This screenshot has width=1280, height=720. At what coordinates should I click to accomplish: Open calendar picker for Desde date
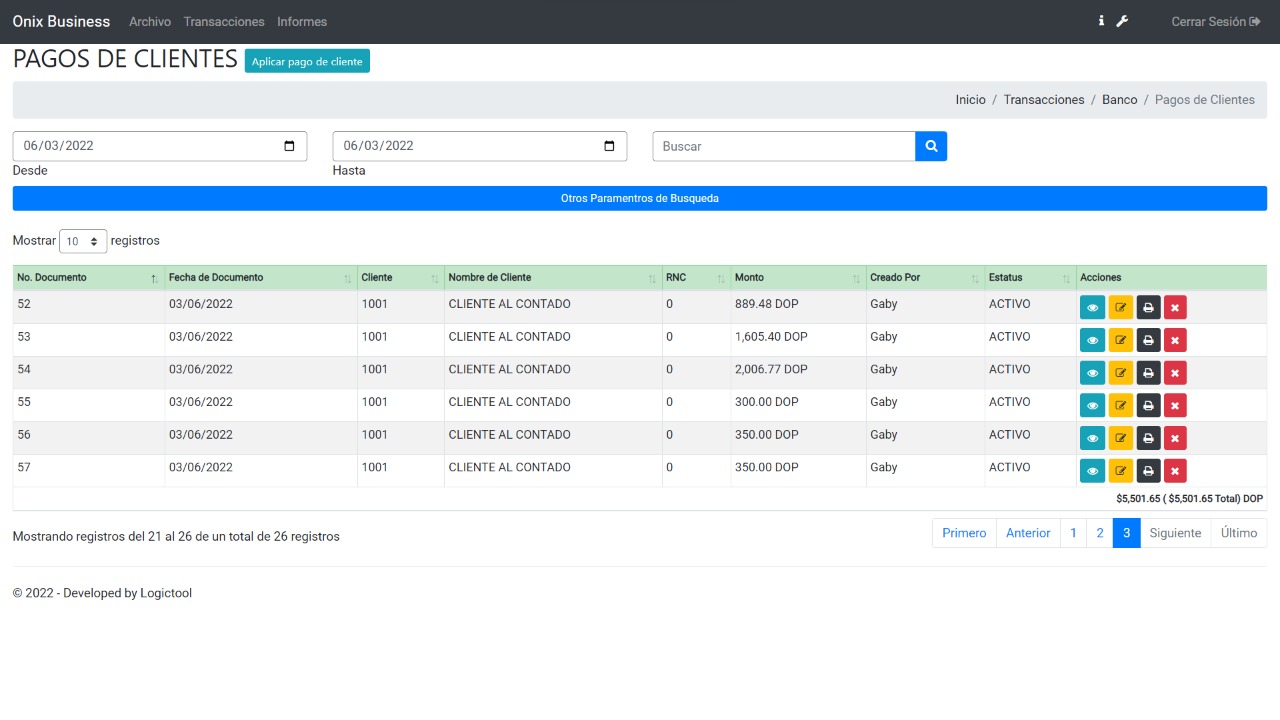click(290, 146)
